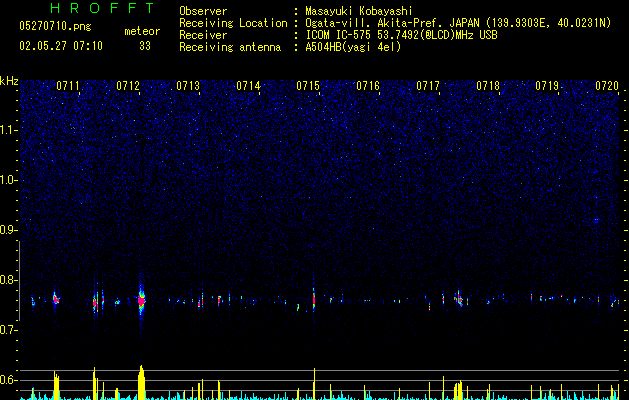Click the meteor label
The width and height of the screenshot is (629, 400).
click(142, 31)
